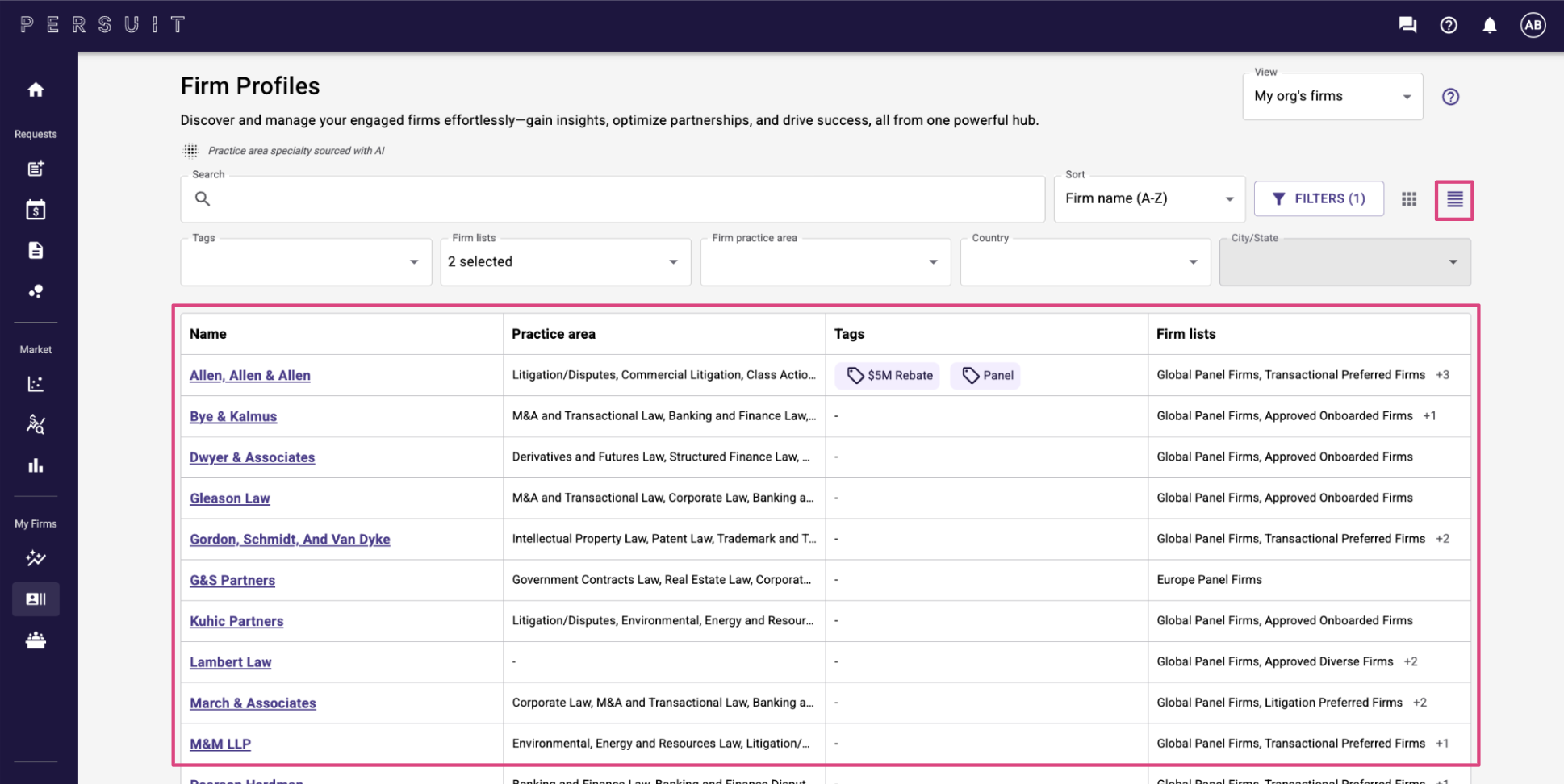Open the bar chart icon under Market
1564x784 pixels.
(36, 465)
